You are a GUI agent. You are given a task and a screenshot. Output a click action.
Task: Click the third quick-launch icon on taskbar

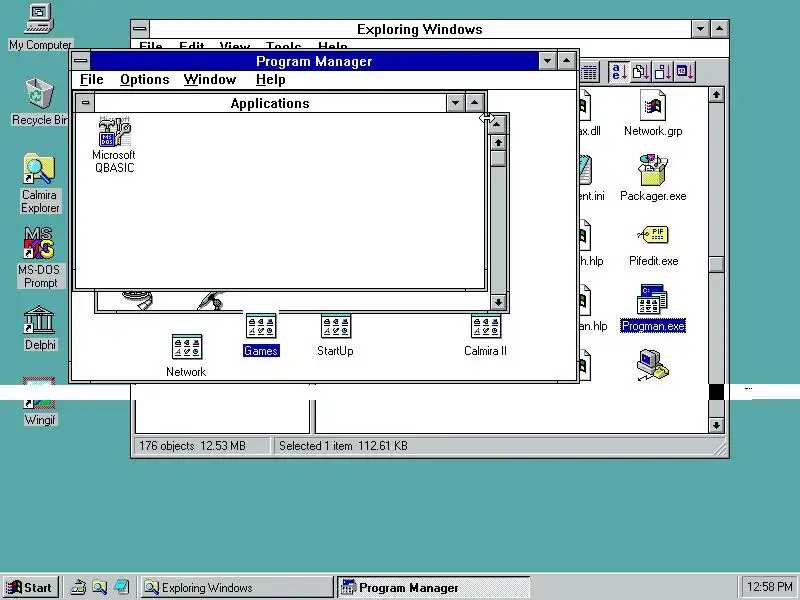(121, 587)
